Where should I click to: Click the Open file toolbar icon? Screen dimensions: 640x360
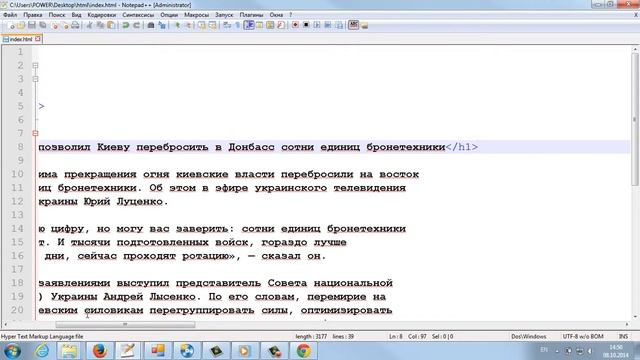[x=20, y=25]
